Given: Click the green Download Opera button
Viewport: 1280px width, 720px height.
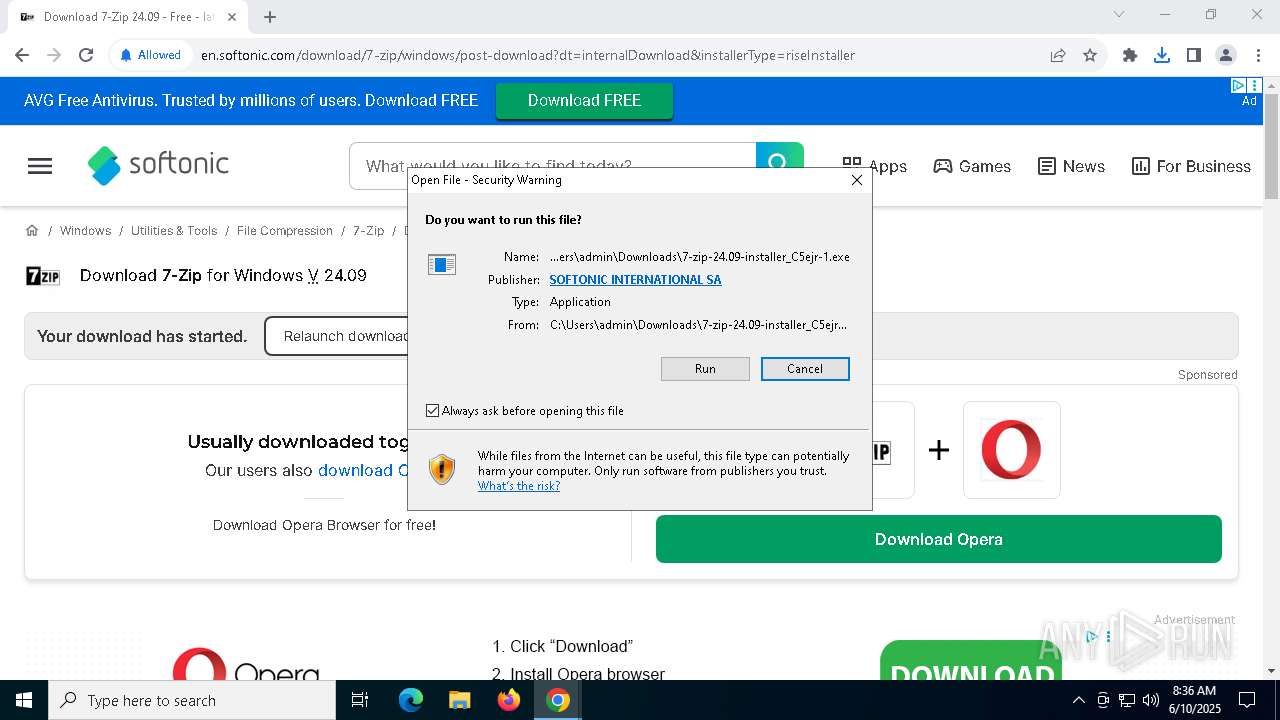Looking at the screenshot, I should tap(938, 539).
